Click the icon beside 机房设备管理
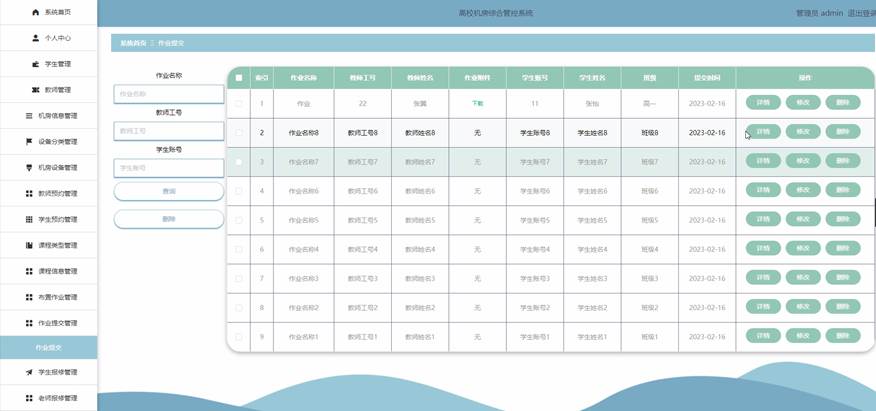 pyautogui.click(x=29, y=168)
